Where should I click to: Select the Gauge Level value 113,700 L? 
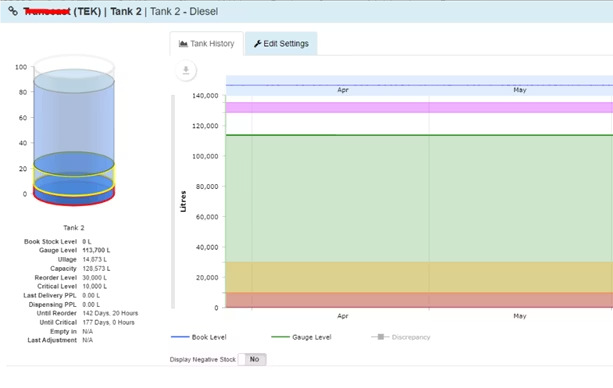[96, 250]
